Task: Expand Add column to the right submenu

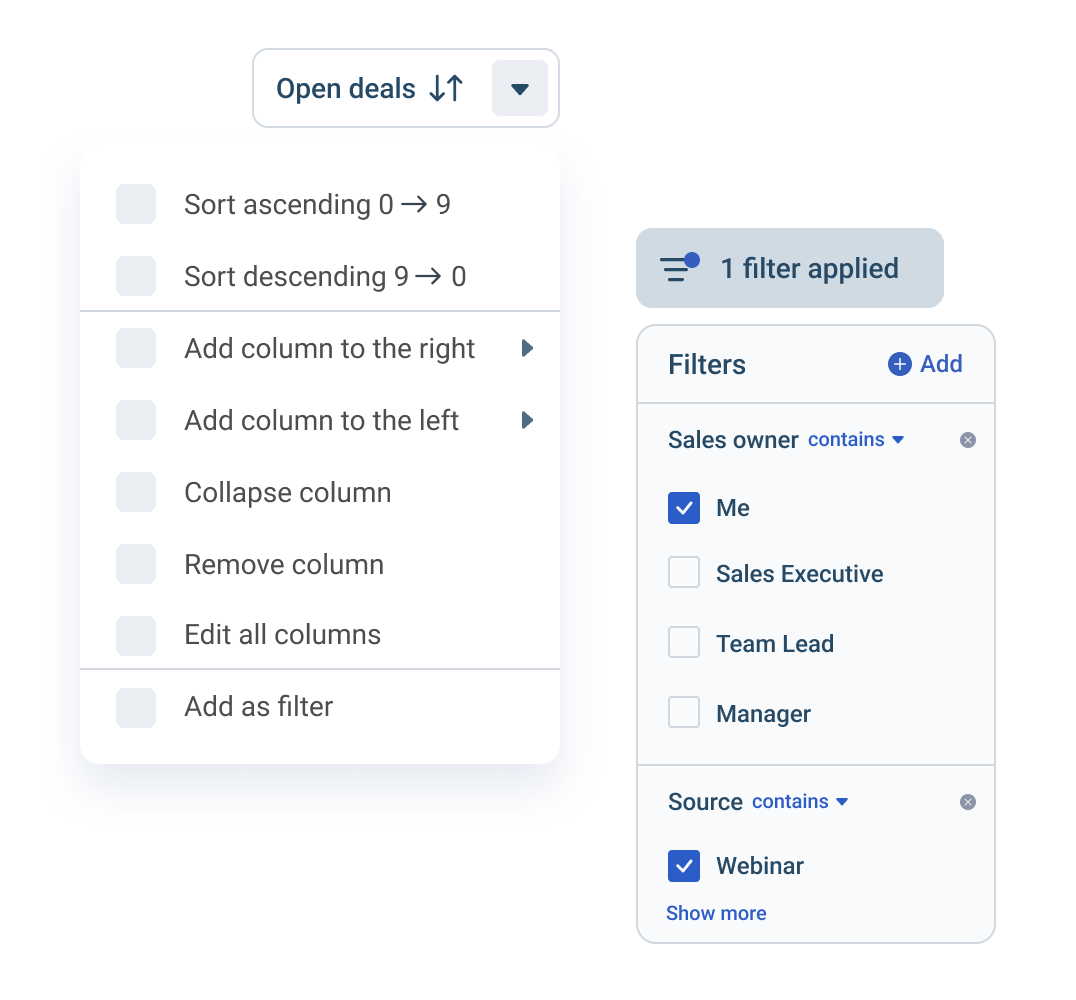Action: coord(528,349)
